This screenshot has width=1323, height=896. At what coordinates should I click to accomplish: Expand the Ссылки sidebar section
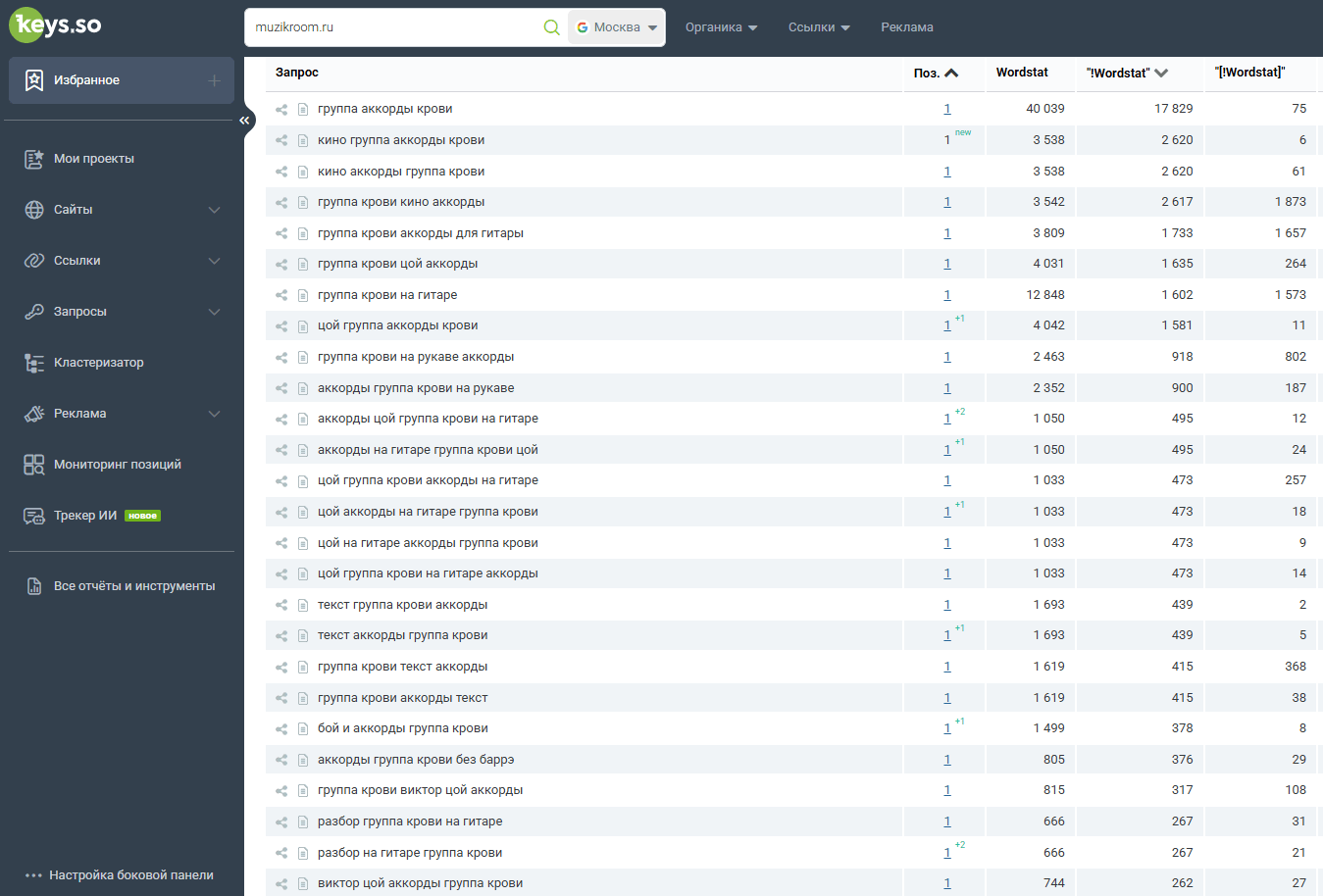[214, 261]
